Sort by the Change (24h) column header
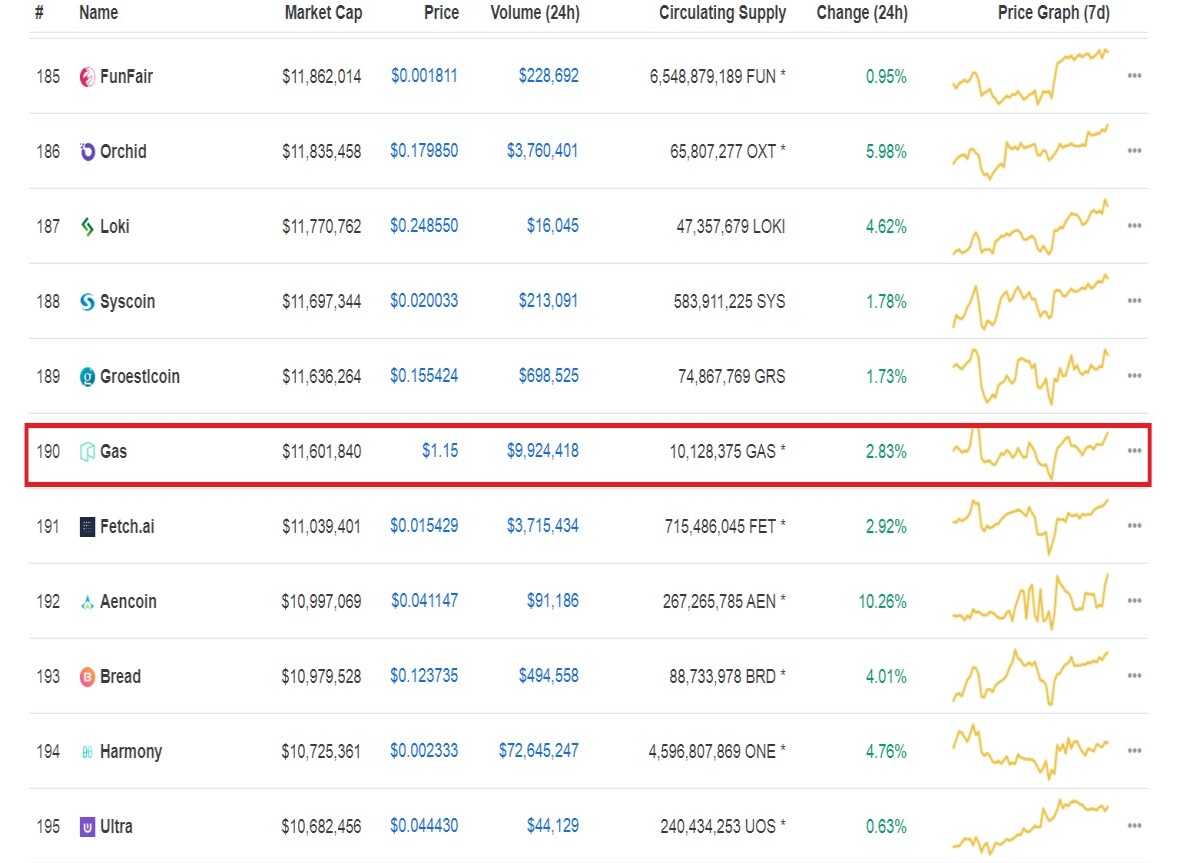Image resolution: width=1200 pixels, height=863 pixels. [862, 13]
